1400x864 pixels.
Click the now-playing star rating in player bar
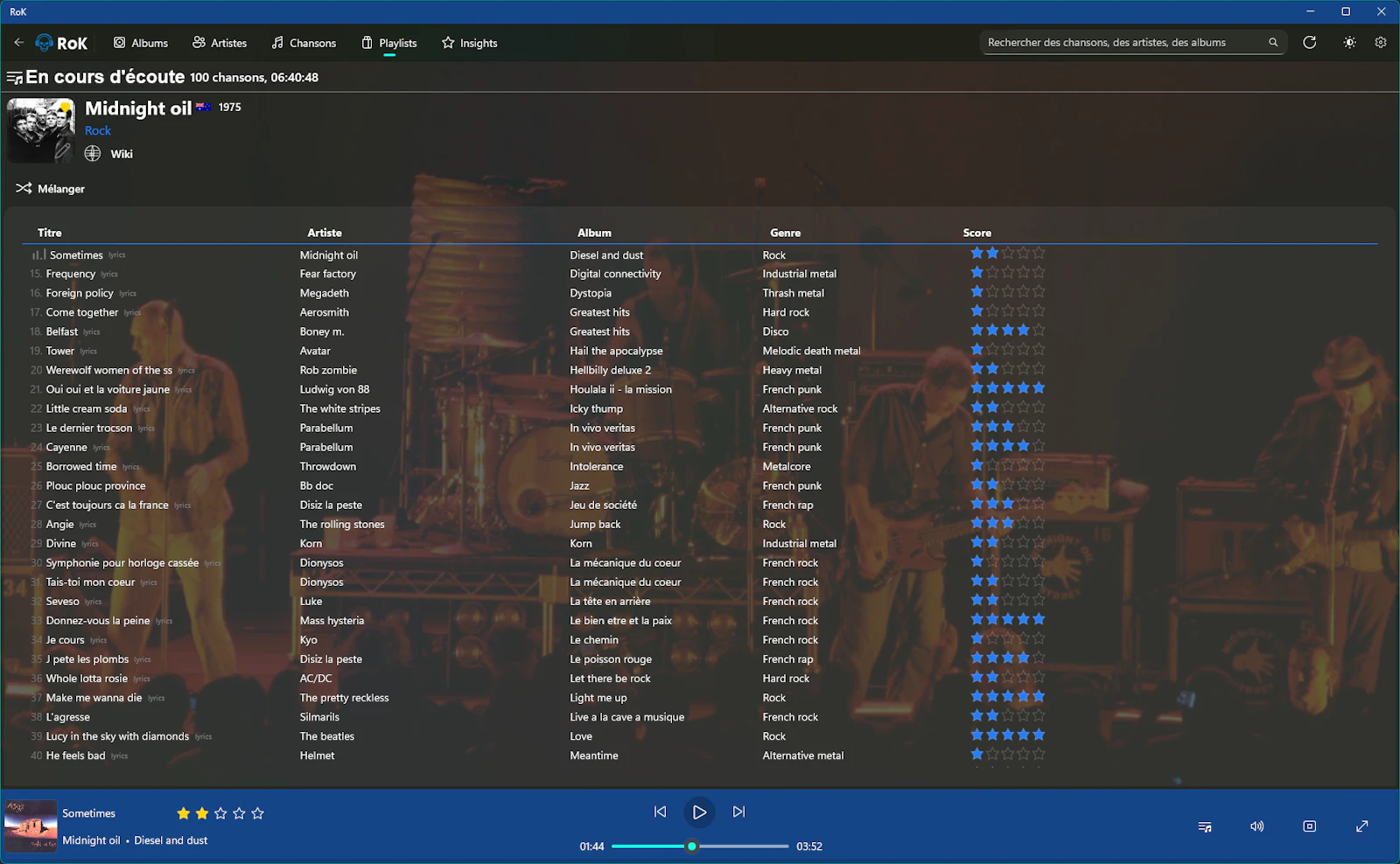[220, 813]
